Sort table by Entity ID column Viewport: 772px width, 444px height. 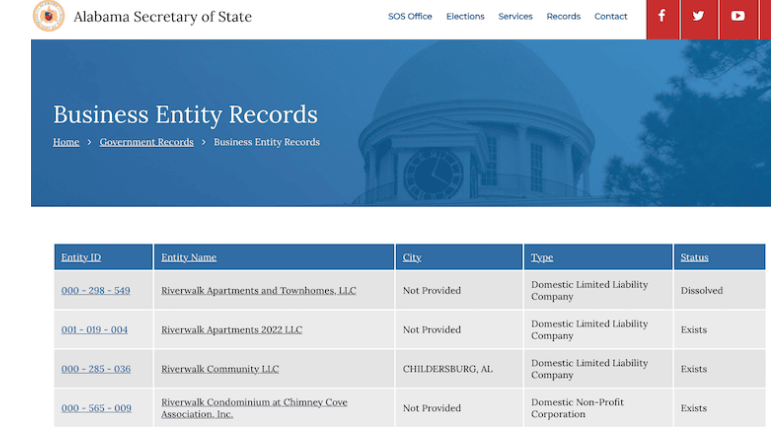pos(81,257)
